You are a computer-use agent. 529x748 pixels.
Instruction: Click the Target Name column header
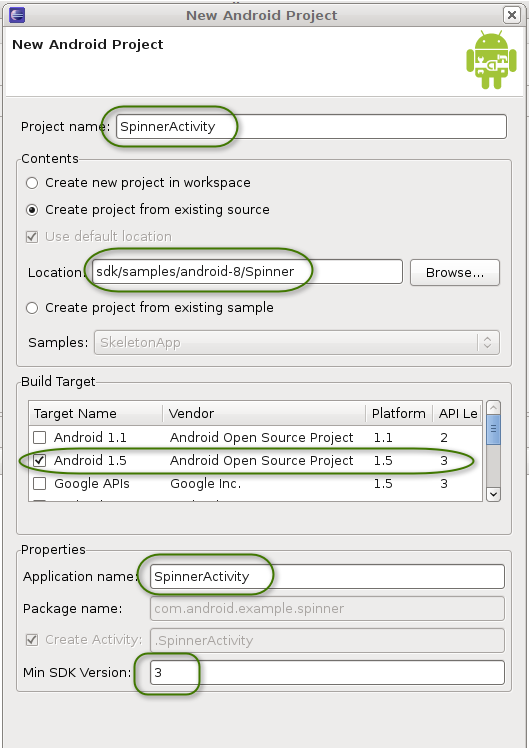[95, 414]
